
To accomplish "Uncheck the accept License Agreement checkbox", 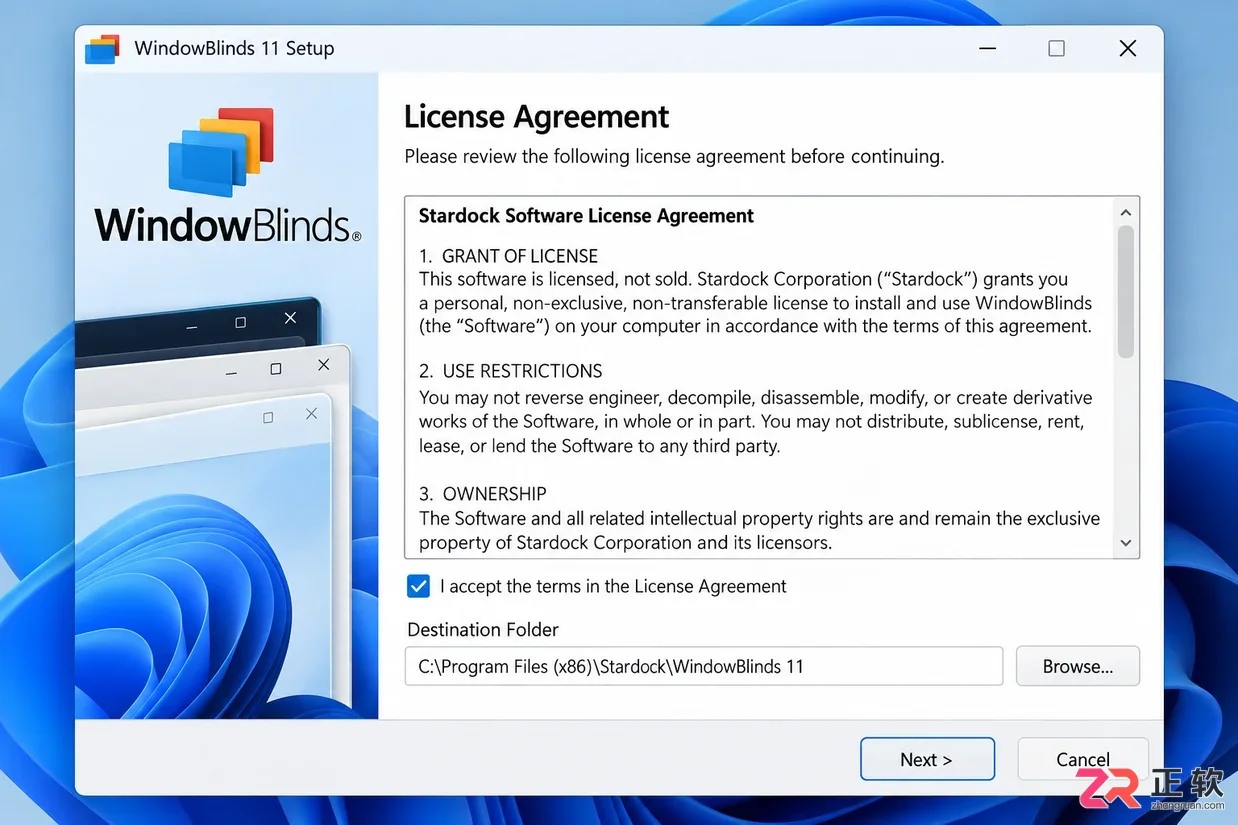I will point(419,586).
